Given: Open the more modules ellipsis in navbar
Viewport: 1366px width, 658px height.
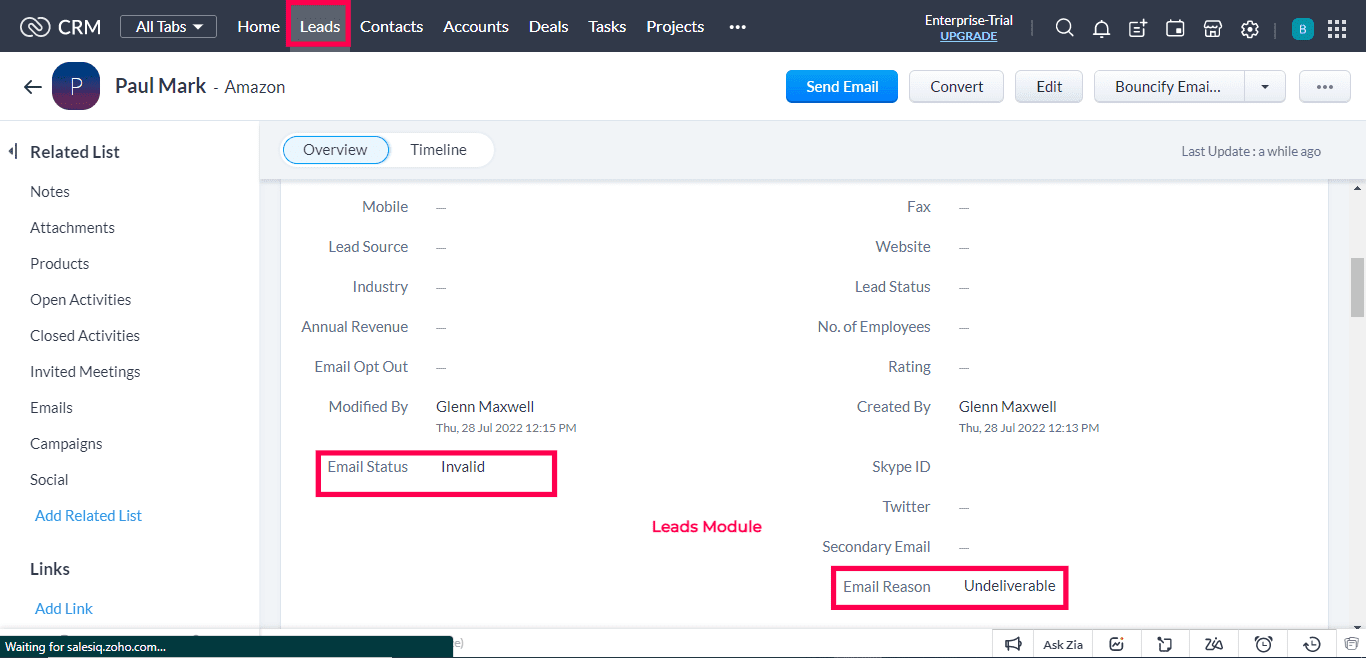Looking at the screenshot, I should coord(738,27).
